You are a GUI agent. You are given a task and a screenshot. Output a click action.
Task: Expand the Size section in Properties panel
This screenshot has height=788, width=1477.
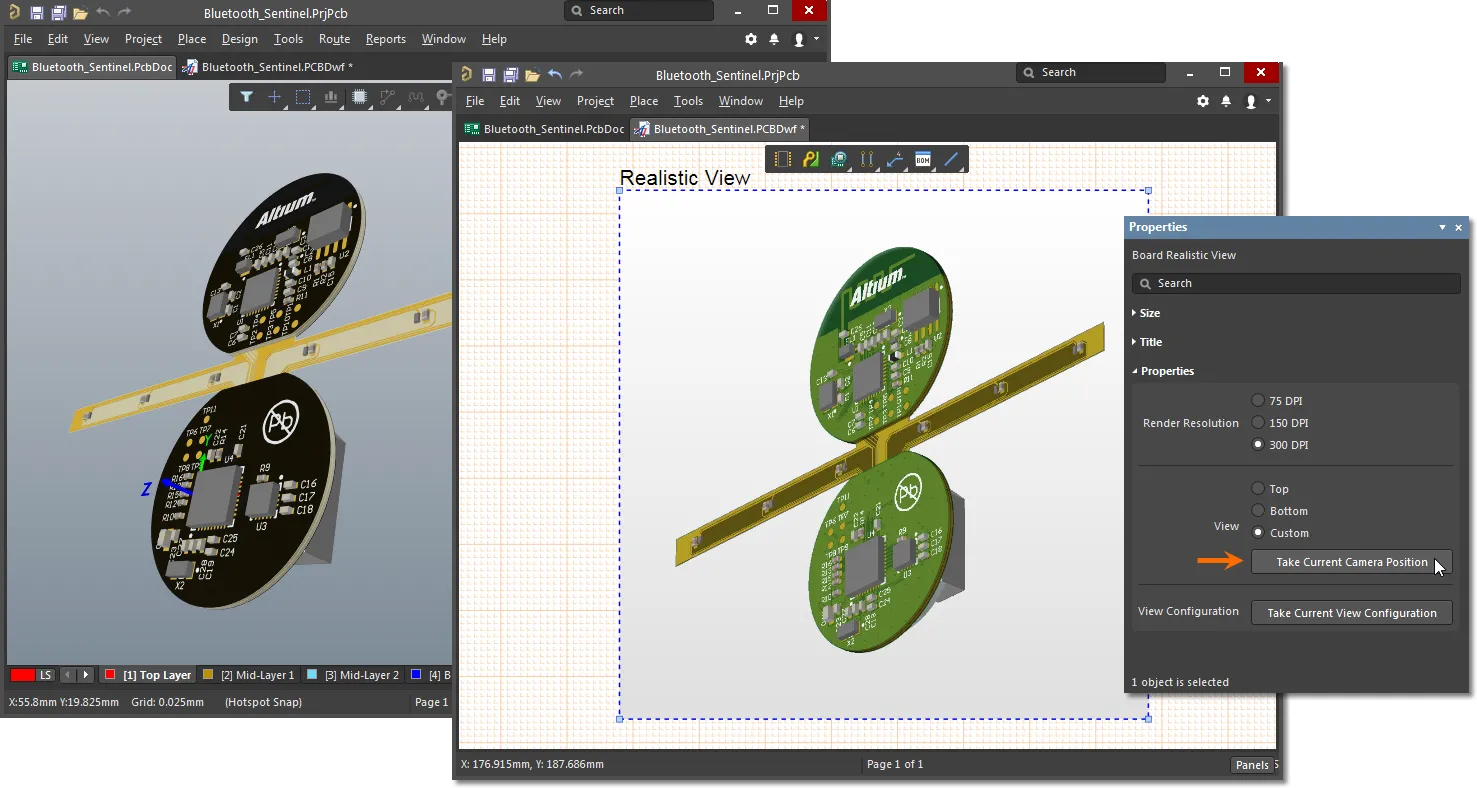(1146, 313)
